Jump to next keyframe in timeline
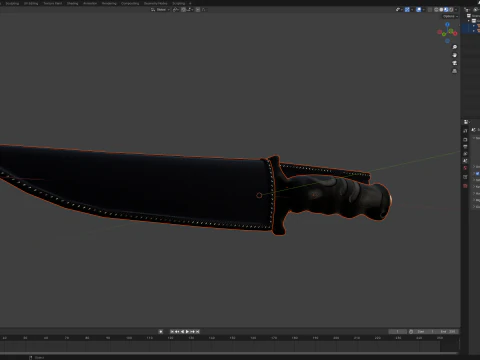Image resolution: width=480 pixels, height=360 pixels. [193, 331]
